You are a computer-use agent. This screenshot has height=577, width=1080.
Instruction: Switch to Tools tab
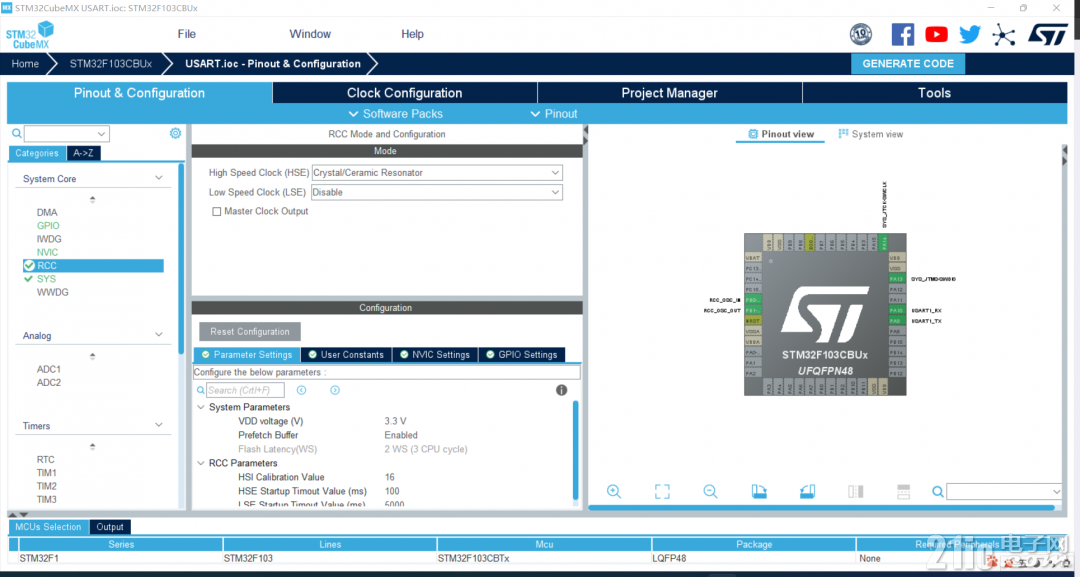pos(934,93)
